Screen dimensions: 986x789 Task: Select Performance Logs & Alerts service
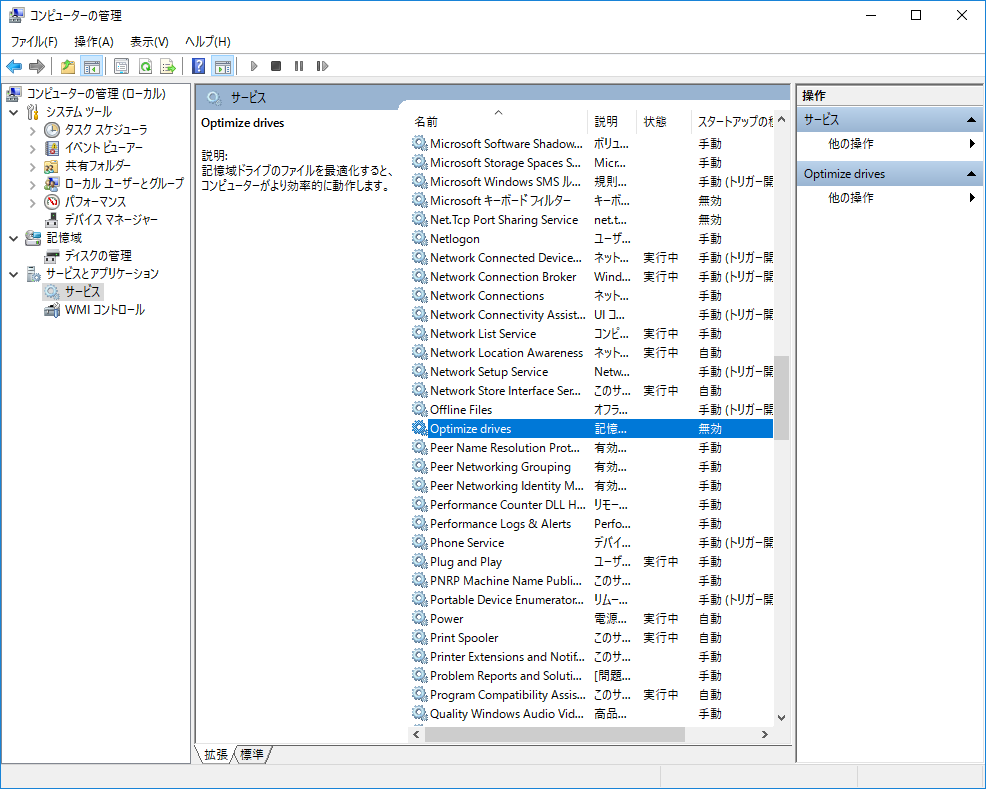tap(592, 524)
